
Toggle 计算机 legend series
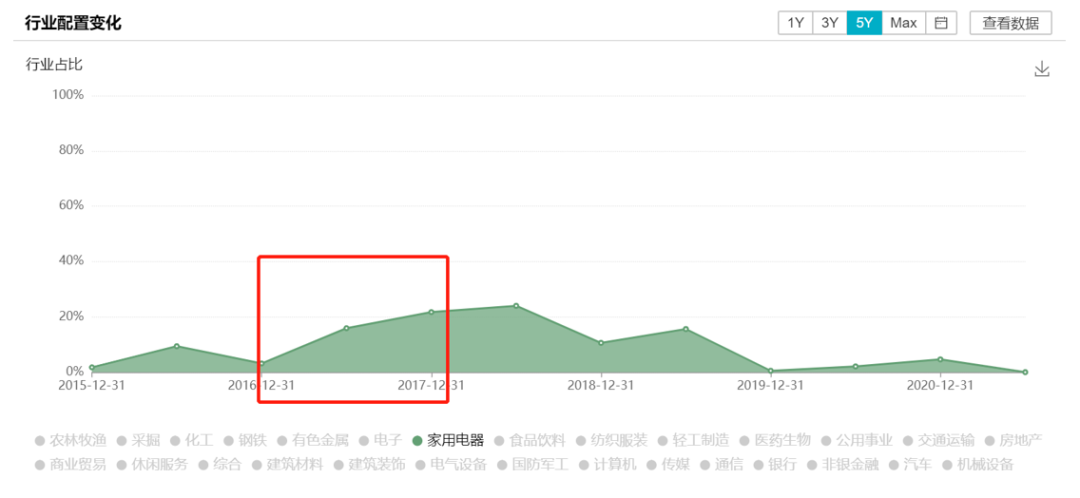(608, 464)
